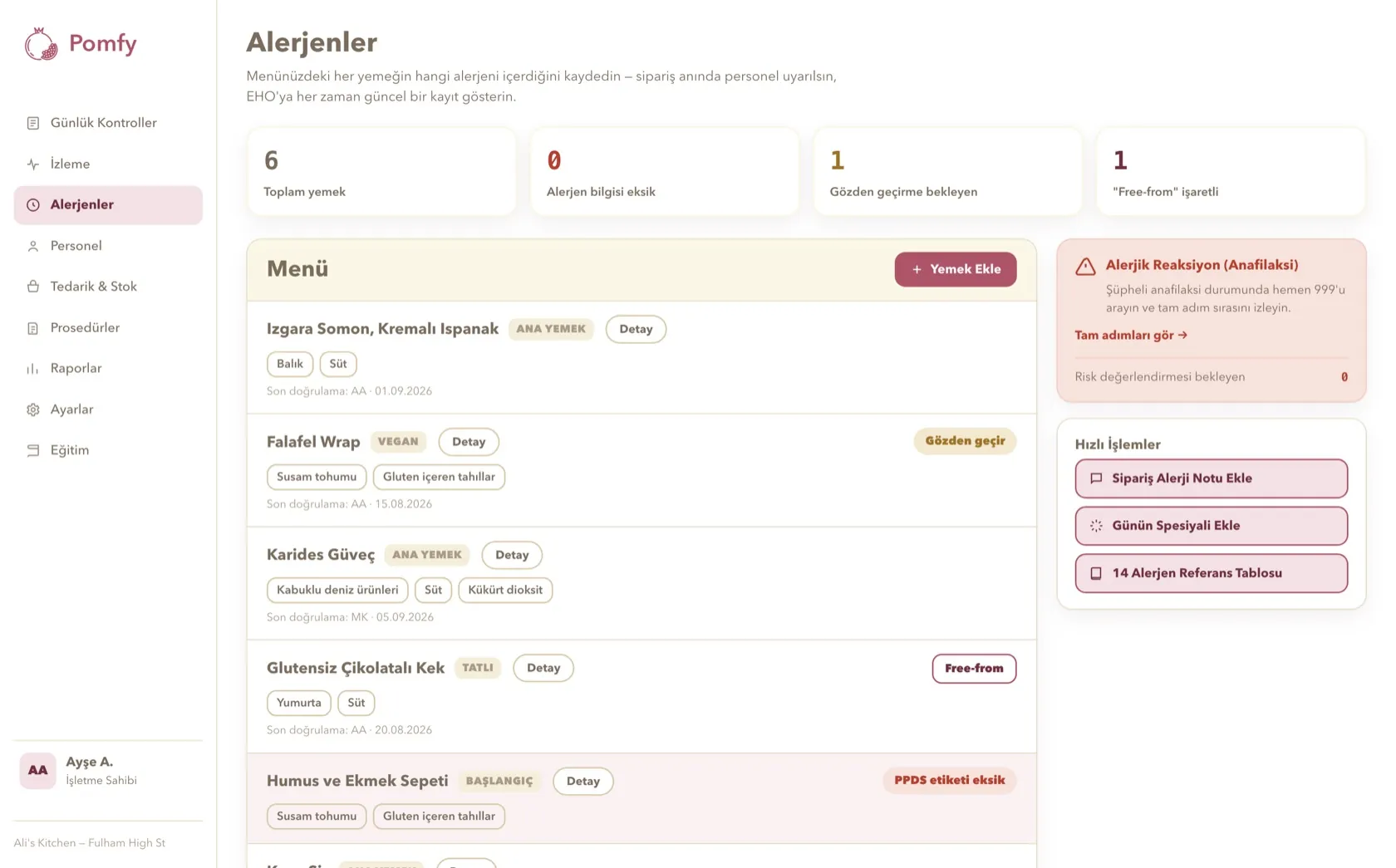Select the İzleme pulse icon

(33, 164)
